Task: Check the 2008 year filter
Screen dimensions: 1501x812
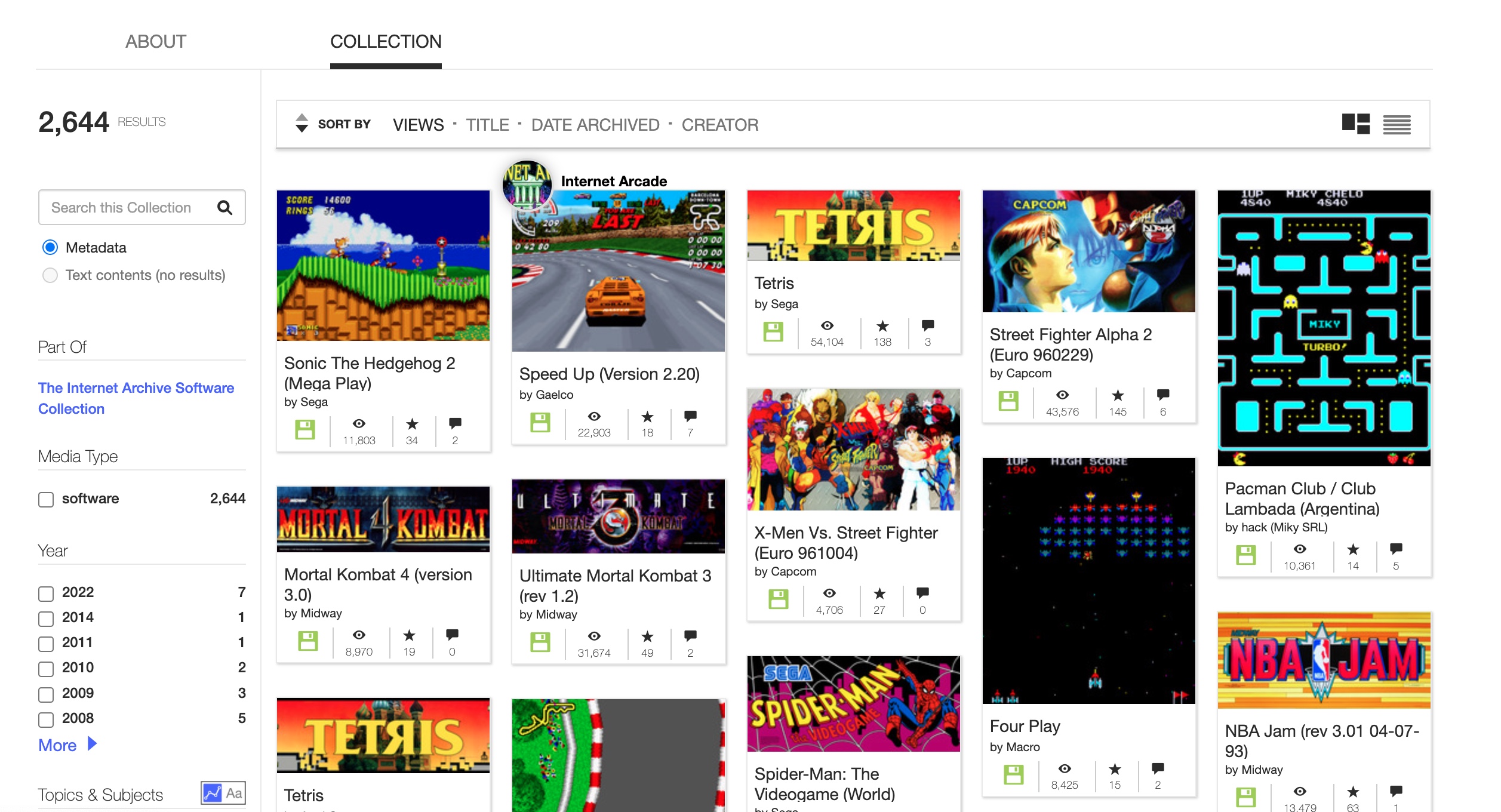Action: click(x=46, y=719)
